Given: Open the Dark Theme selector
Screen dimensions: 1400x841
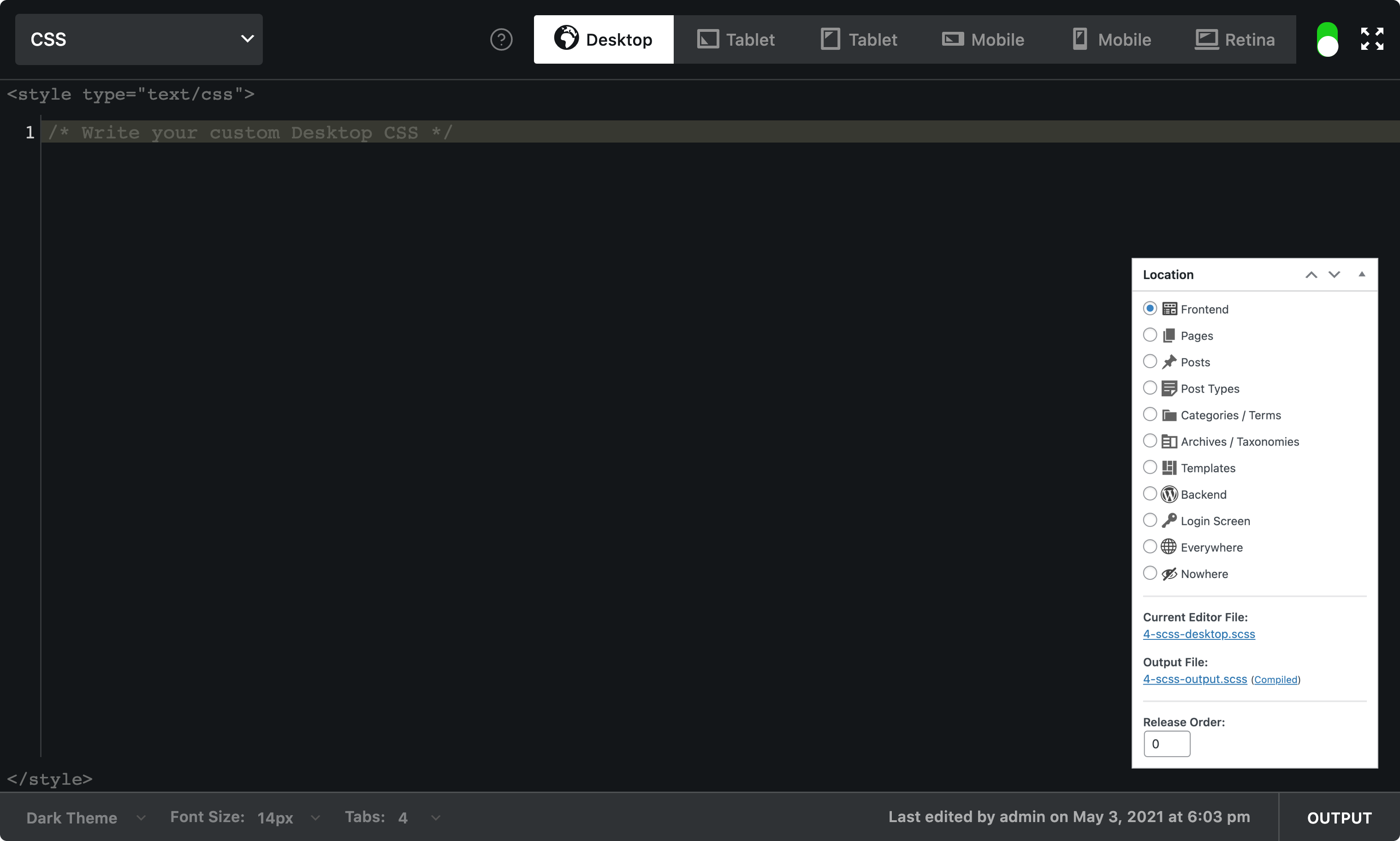Looking at the screenshot, I should [85, 817].
